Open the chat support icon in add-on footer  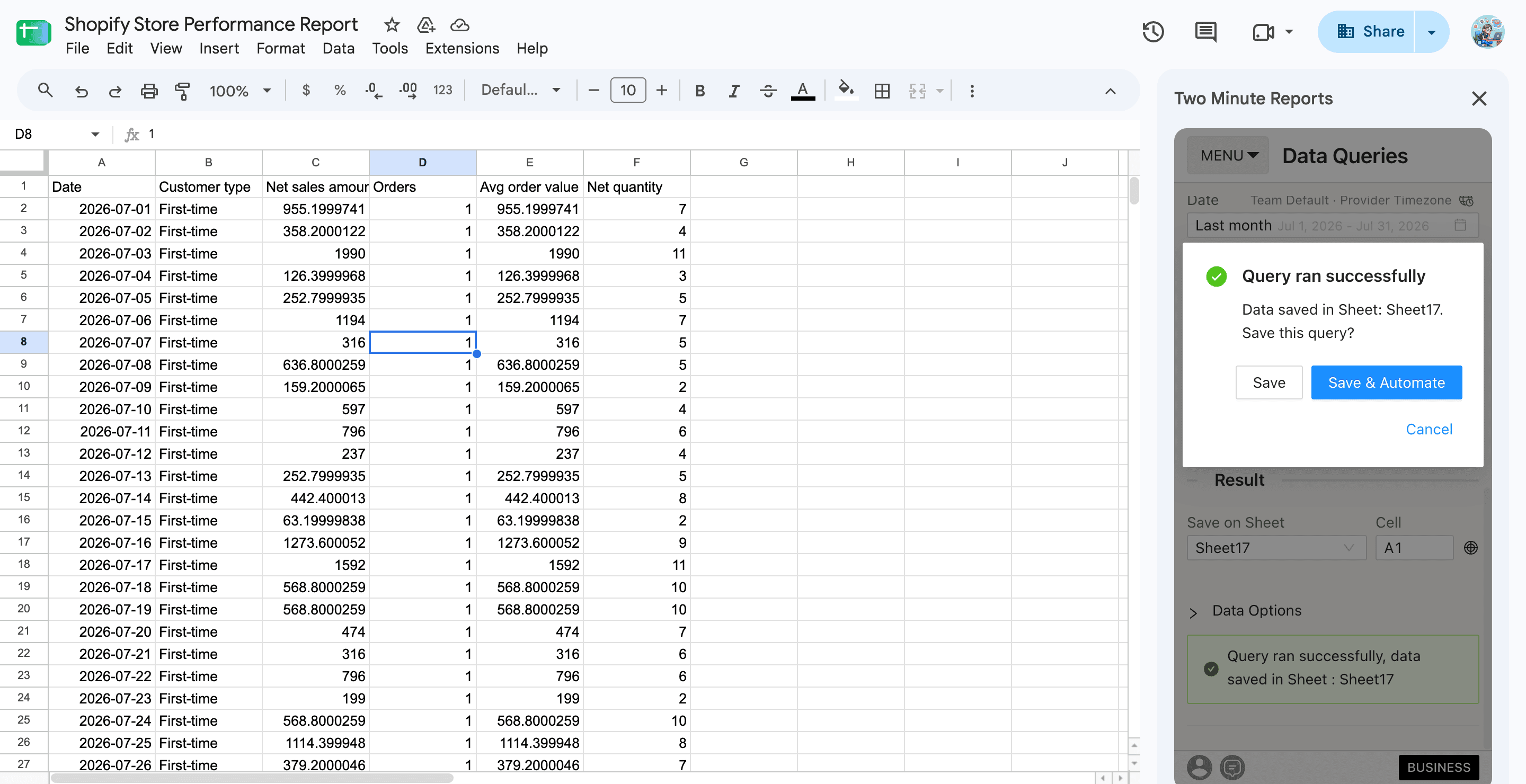(x=1232, y=767)
